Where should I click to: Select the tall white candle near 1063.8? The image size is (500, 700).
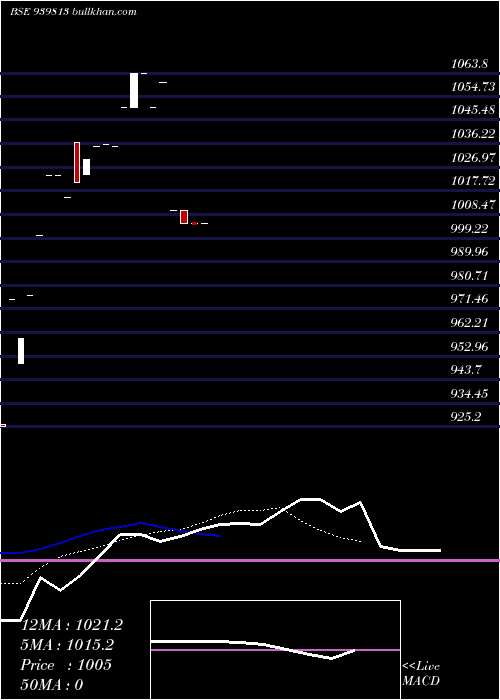[134, 90]
